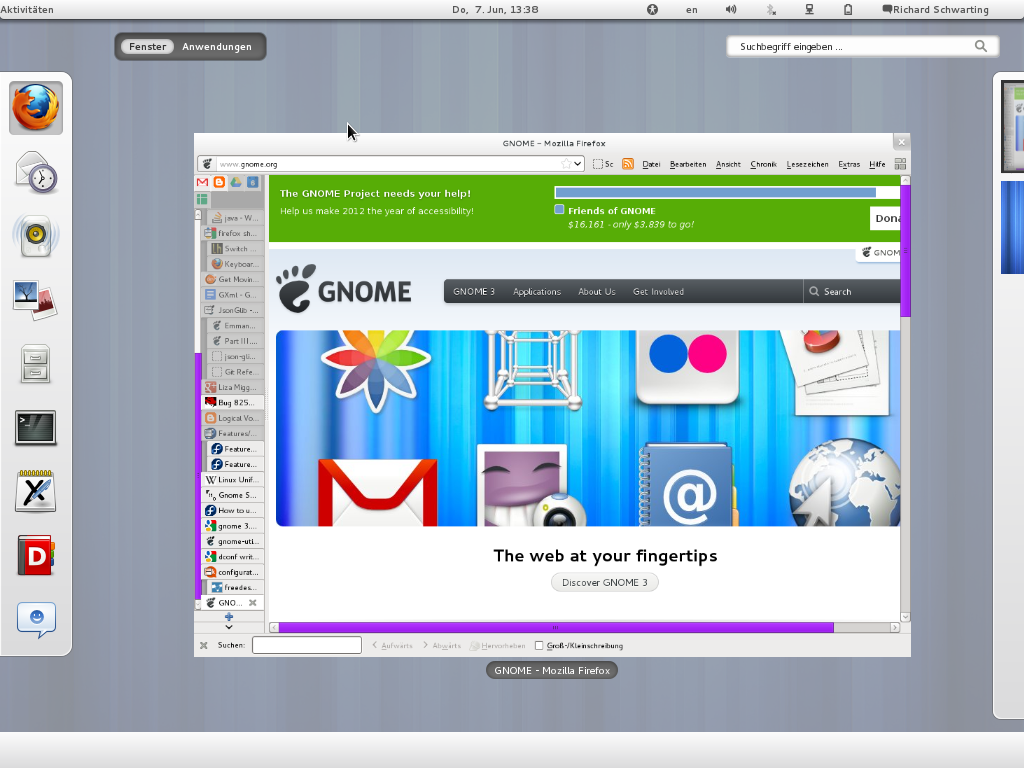Open the Bearbeiten menu
The image size is (1024, 768).
tap(688, 164)
